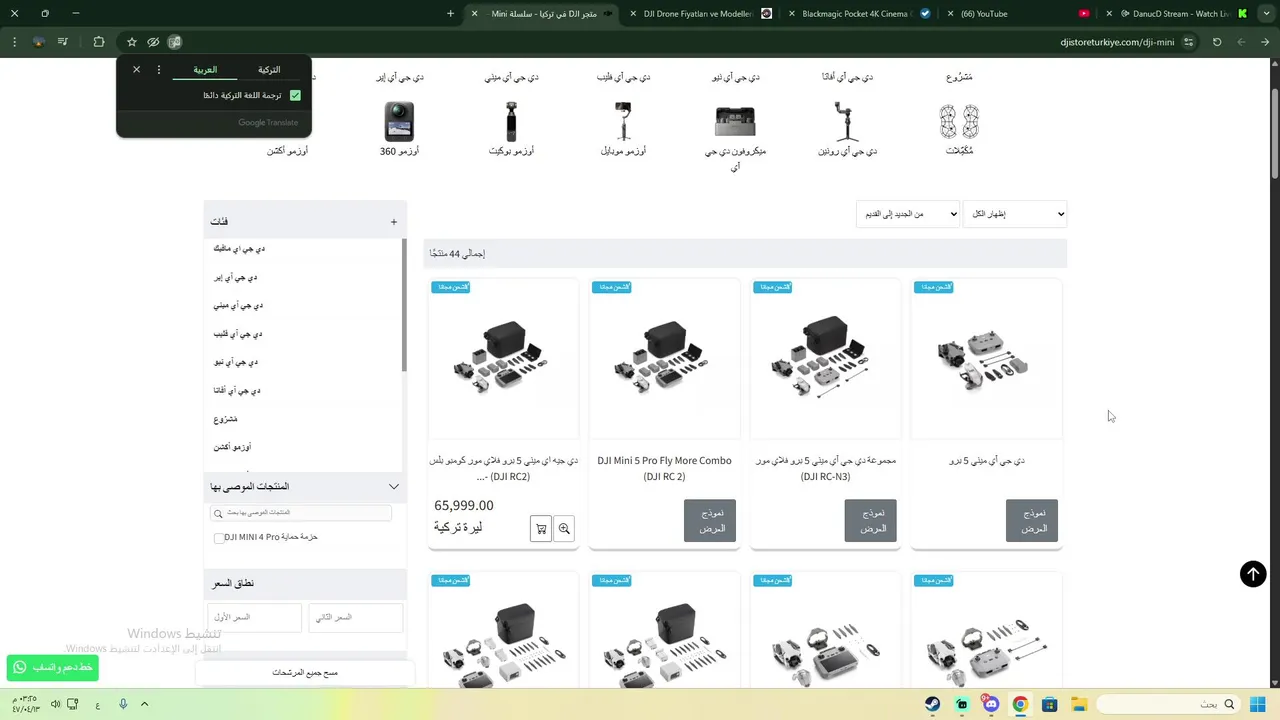
Task: Open Steam from the taskbar
Action: 932,704
